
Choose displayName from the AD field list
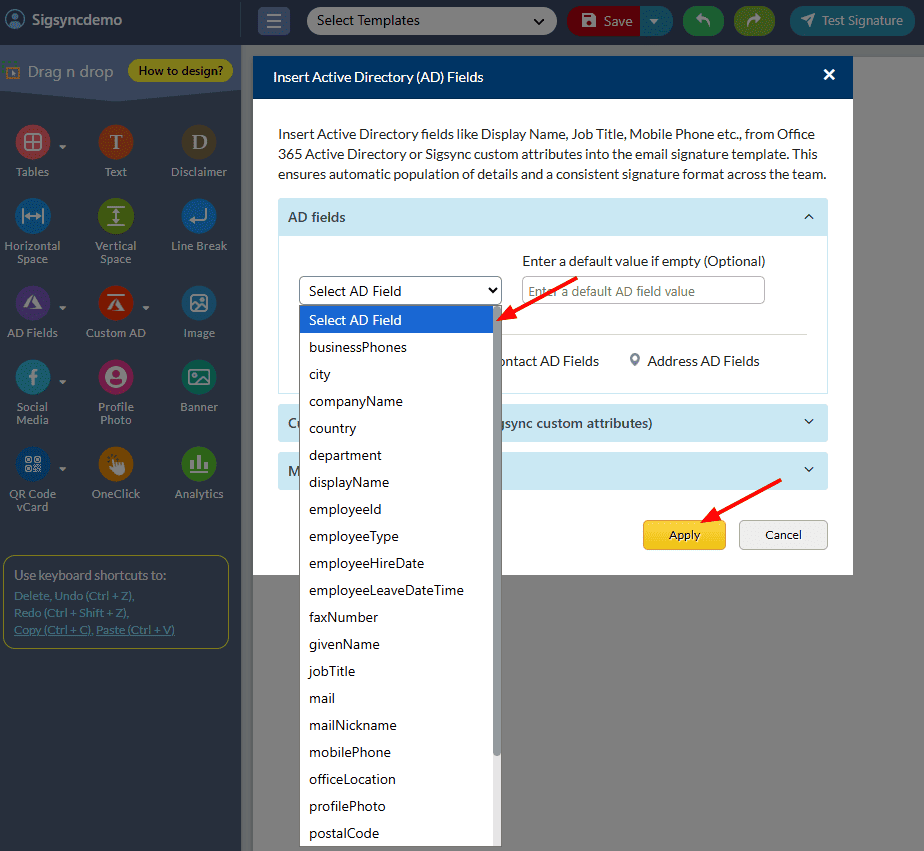tap(349, 482)
